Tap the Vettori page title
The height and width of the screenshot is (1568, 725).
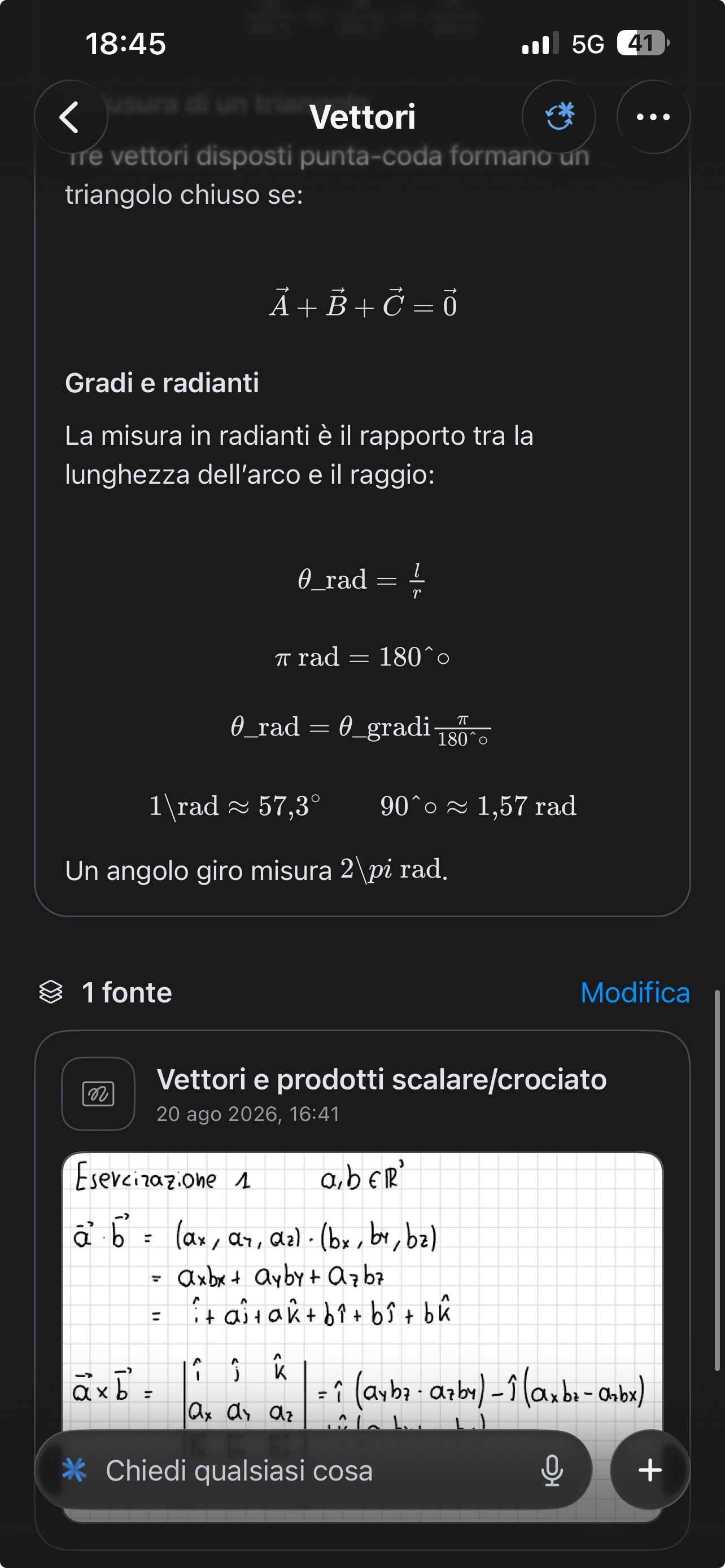click(x=362, y=116)
